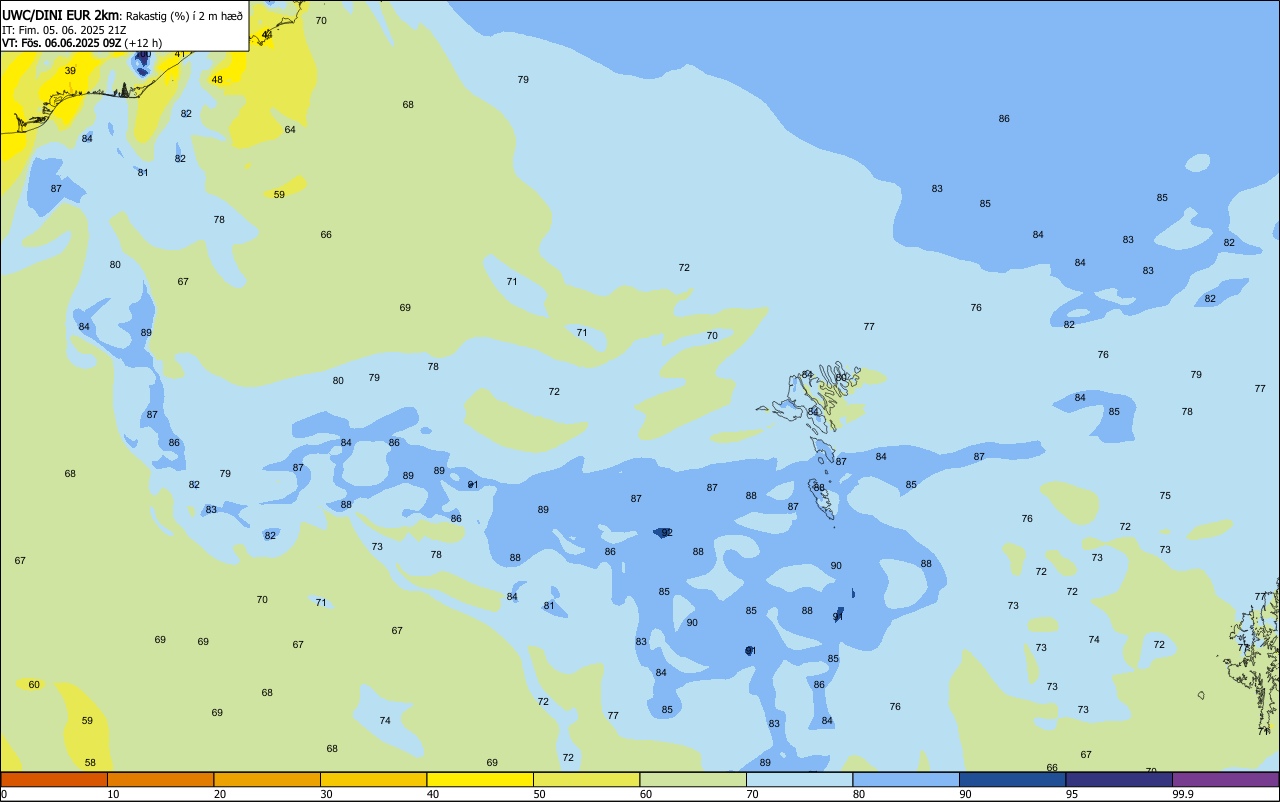Click the 50–60 pale yellow legend swatch
The height and width of the screenshot is (802, 1280).
pos(587,779)
